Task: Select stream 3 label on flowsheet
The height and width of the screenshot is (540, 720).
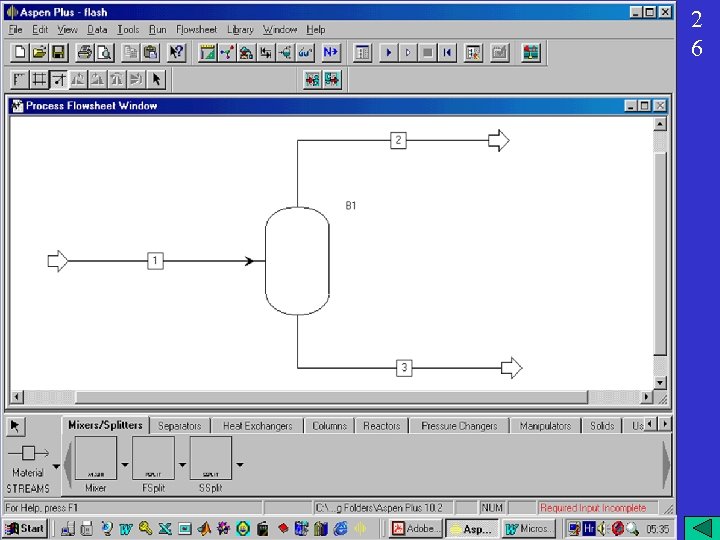Action: (404, 367)
